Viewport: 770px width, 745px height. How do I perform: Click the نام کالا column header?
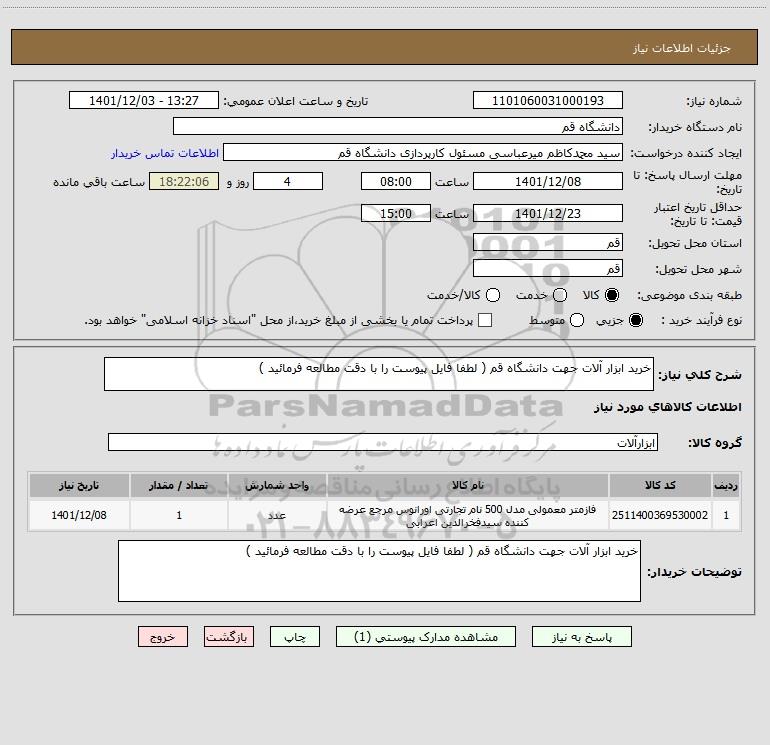(468, 485)
